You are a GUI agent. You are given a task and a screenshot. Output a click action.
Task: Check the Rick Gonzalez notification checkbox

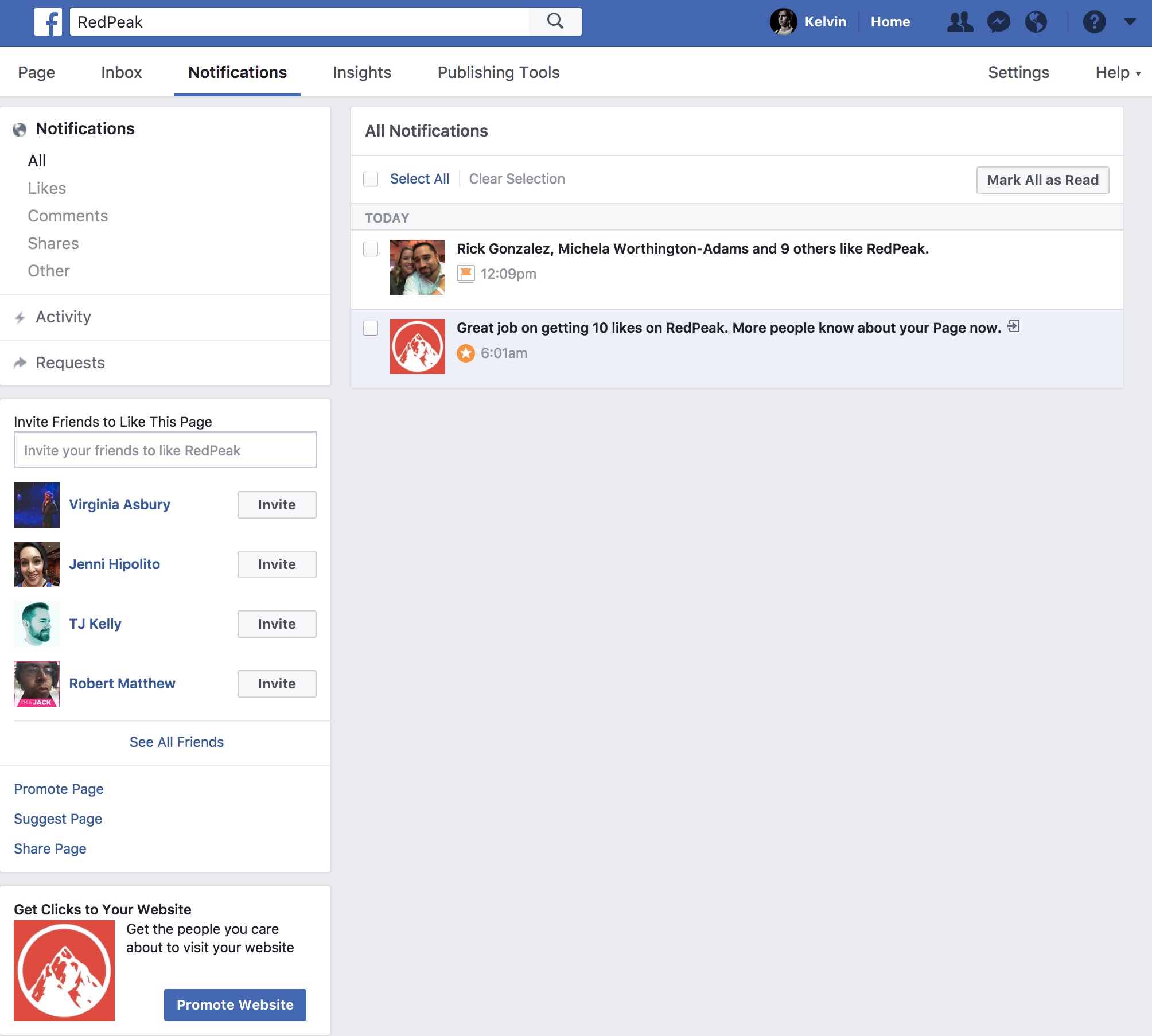coord(371,249)
